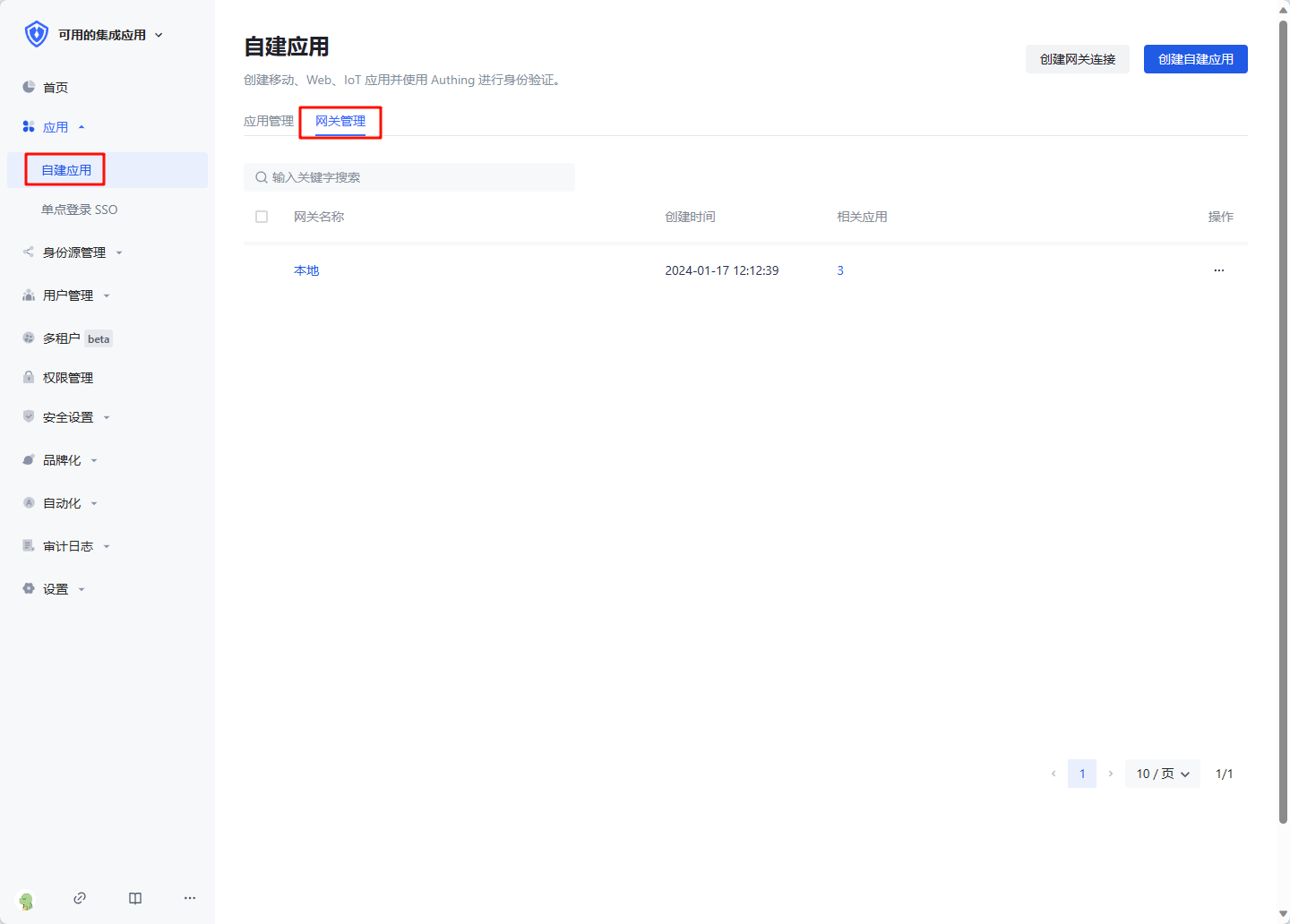
Task: Expand the 用户管理 section
Action: pos(68,295)
